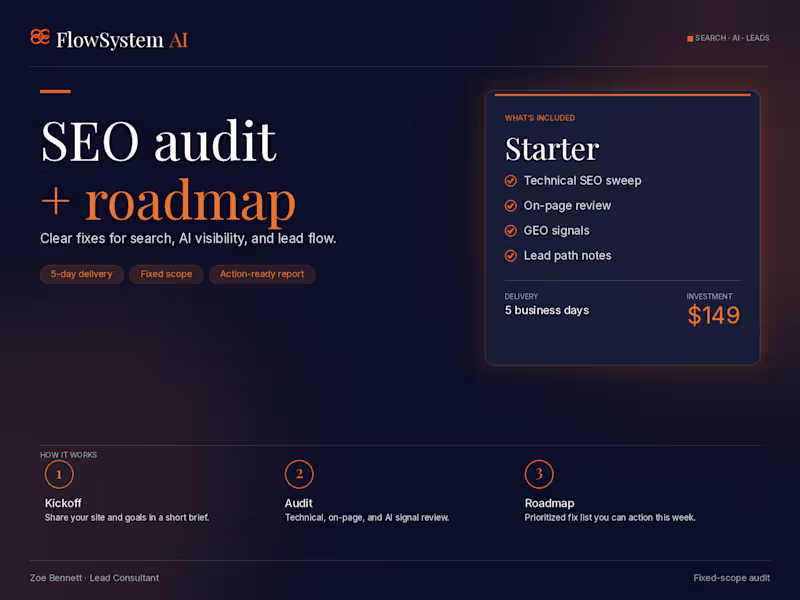Click the On-page review item text
Viewport: 800px width, 600px height.
coord(567,206)
